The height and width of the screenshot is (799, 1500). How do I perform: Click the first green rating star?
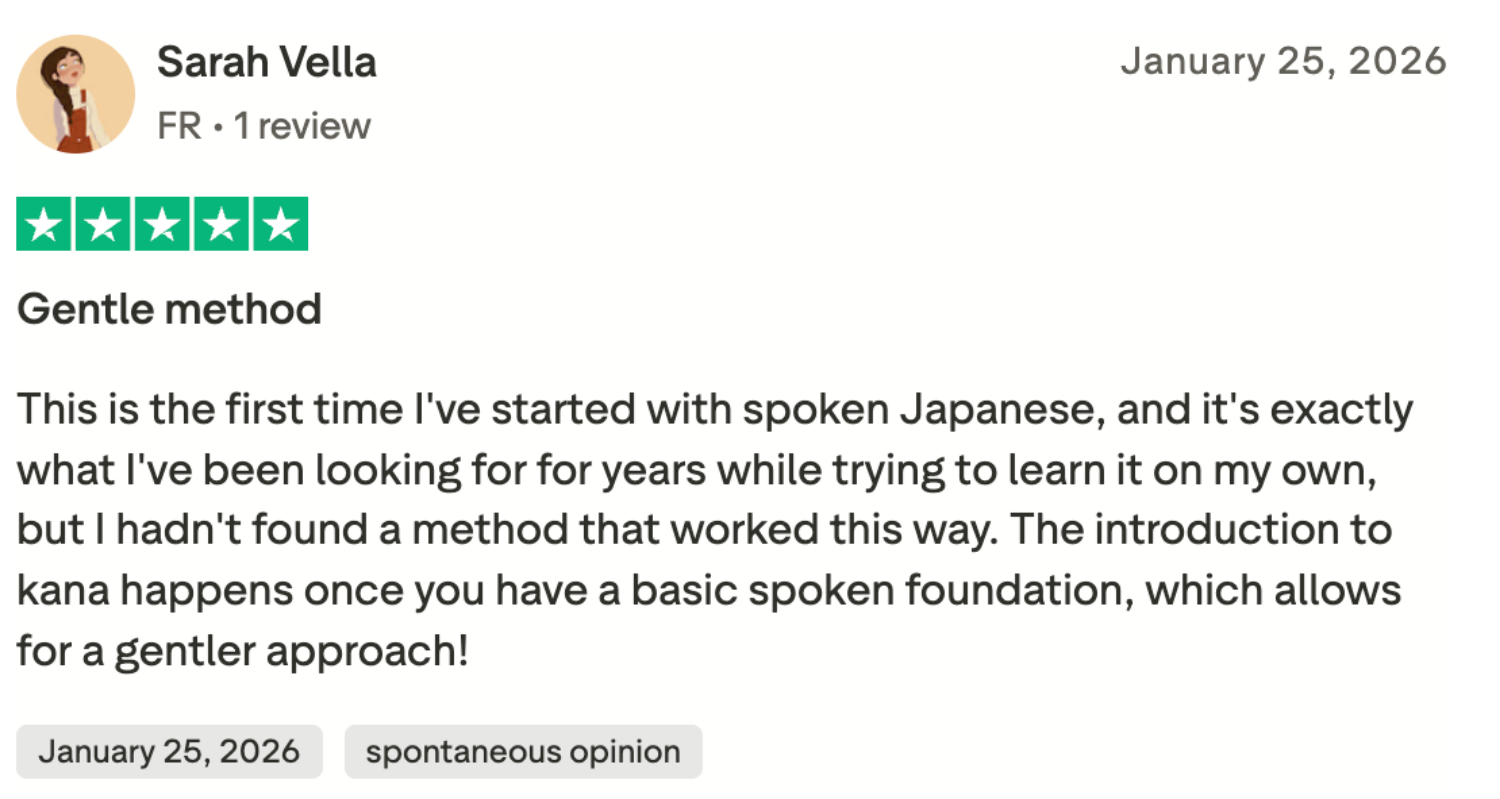[44, 224]
